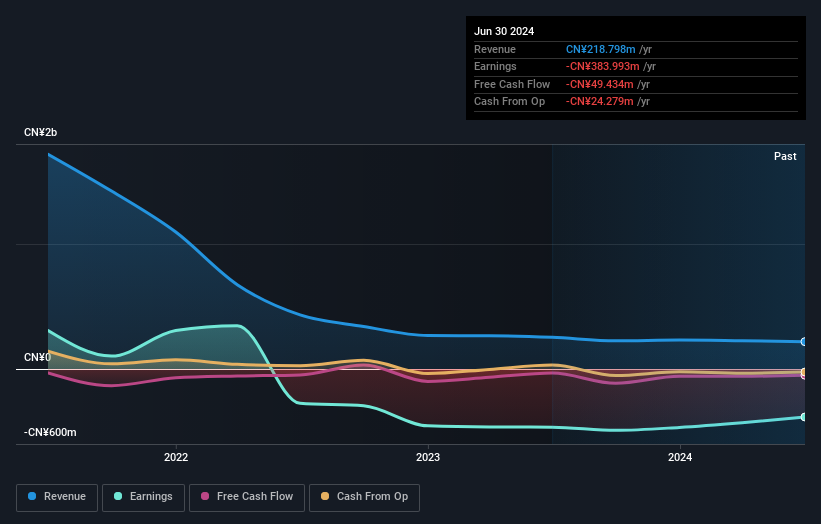Click the CN¥218.798m revenue value
The height and width of the screenshot is (524, 821).
coord(601,49)
